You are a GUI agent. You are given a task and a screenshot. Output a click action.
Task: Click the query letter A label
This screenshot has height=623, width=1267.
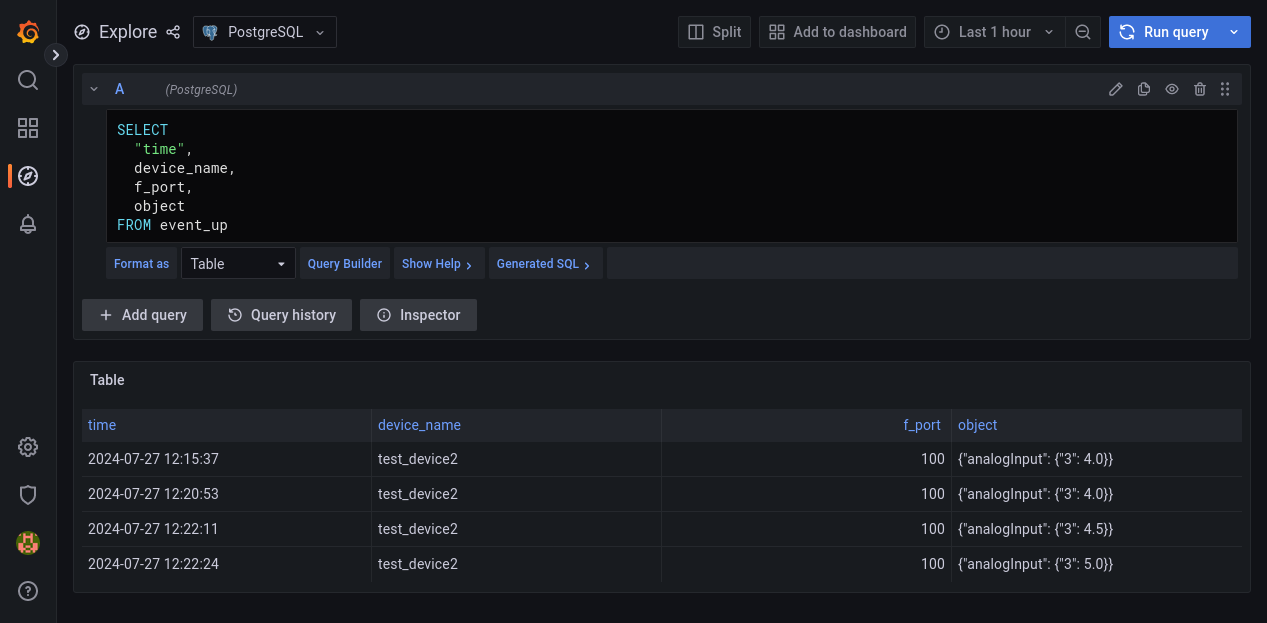(x=120, y=89)
